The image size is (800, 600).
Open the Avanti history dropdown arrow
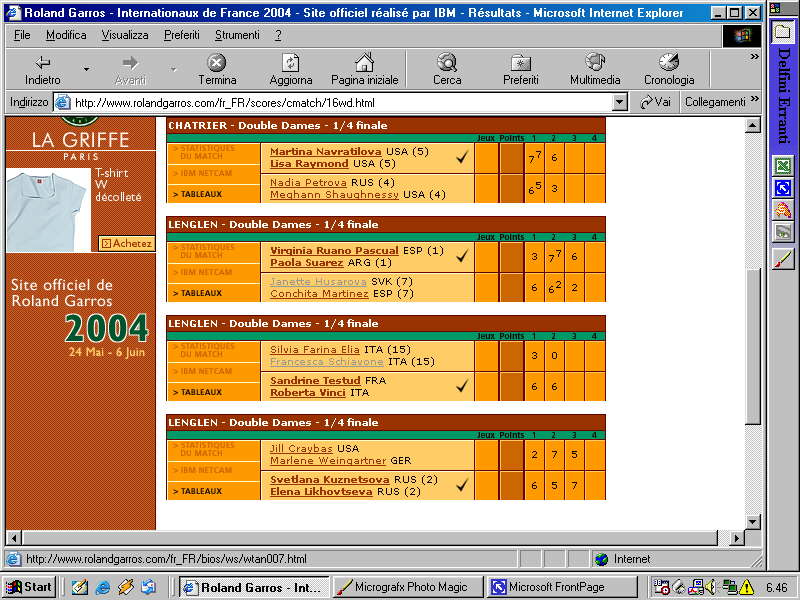coord(173,69)
